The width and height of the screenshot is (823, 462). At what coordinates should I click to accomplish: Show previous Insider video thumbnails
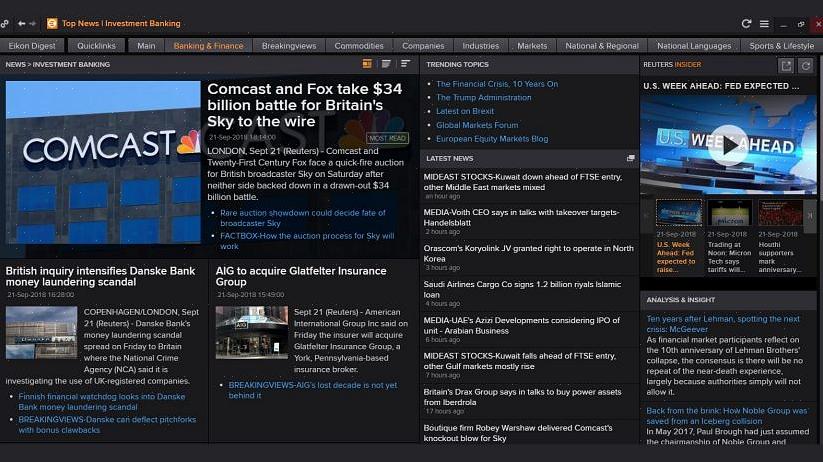[647, 216]
